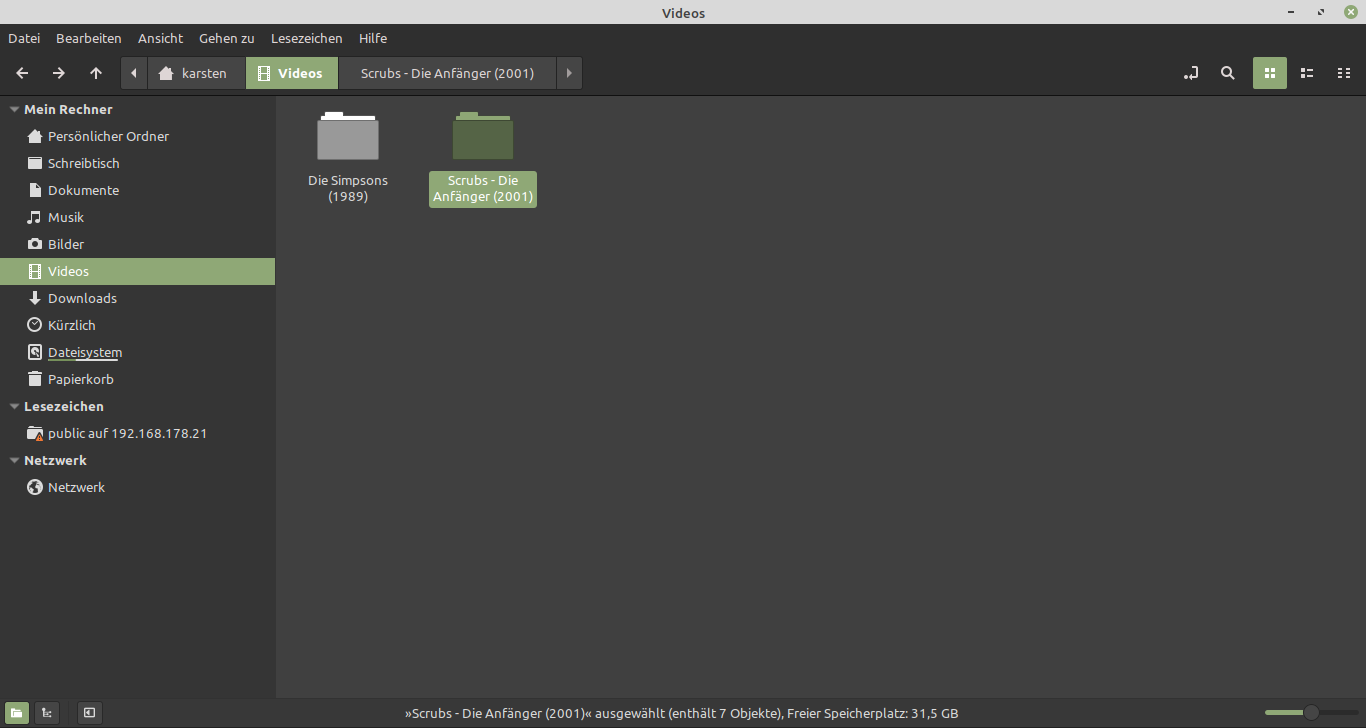Open Musik in sidebar
Image resolution: width=1366 pixels, height=728 pixels.
pyautogui.click(x=137, y=217)
